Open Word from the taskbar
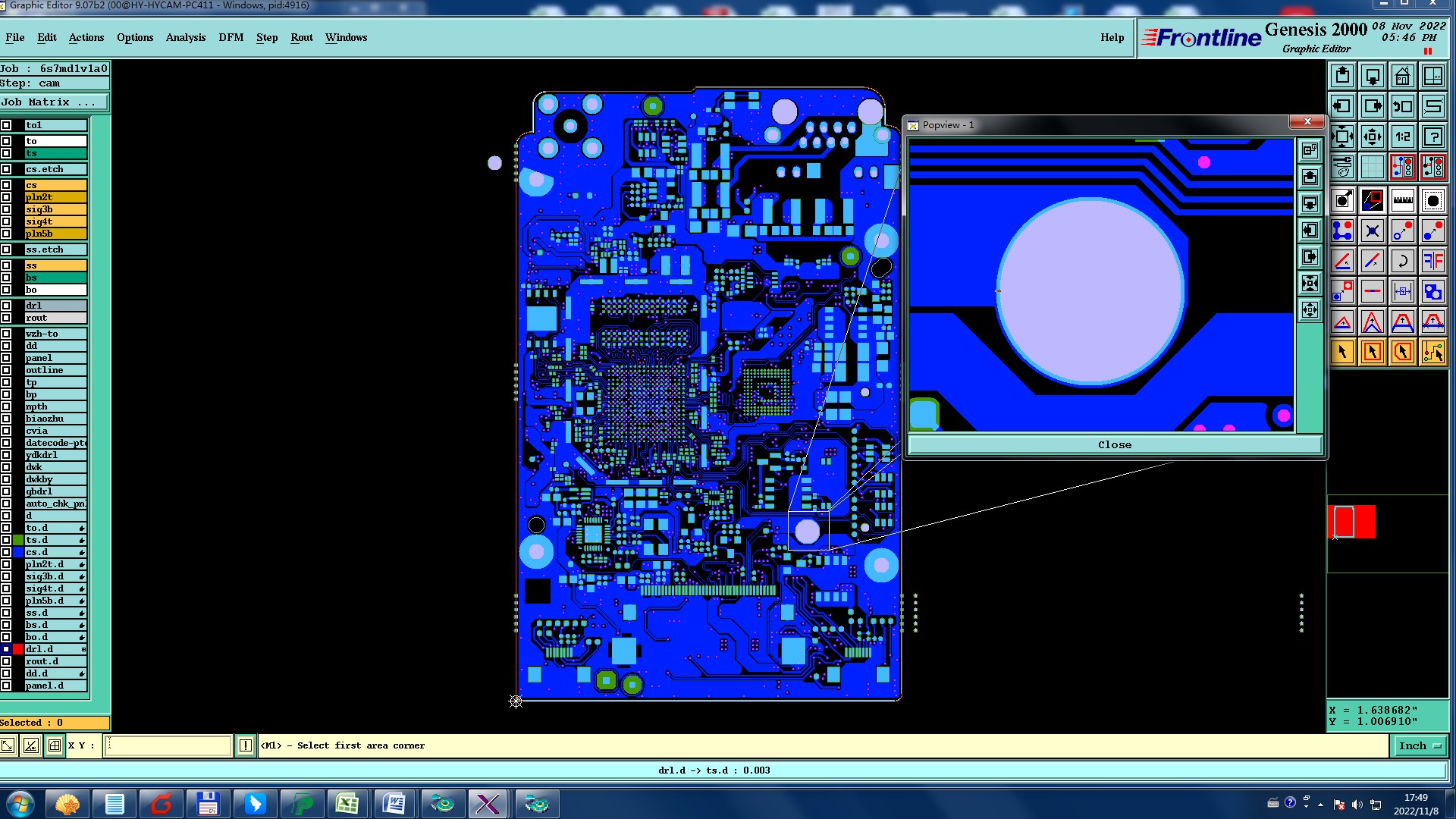1456x819 pixels. 394,804
